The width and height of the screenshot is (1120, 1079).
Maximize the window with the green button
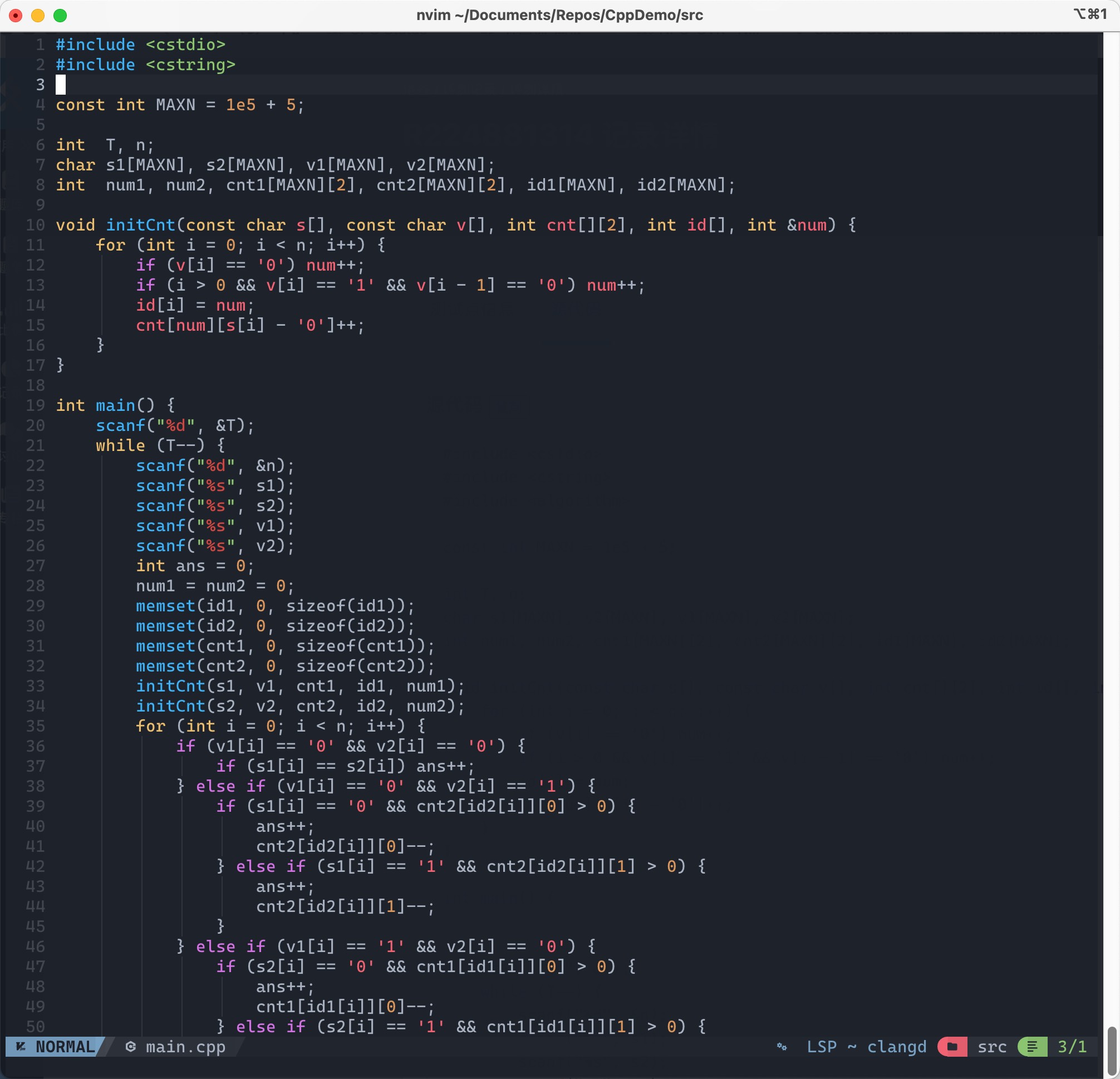pyautogui.click(x=60, y=16)
